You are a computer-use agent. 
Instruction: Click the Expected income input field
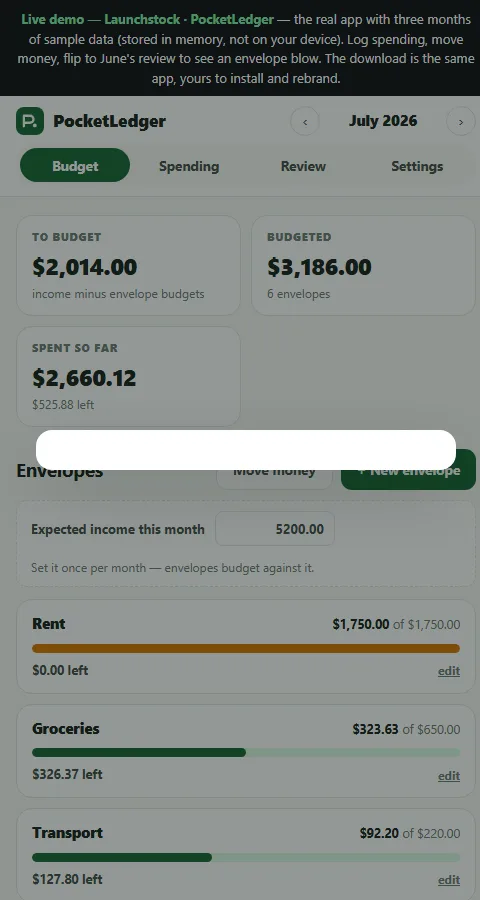(x=275, y=529)
